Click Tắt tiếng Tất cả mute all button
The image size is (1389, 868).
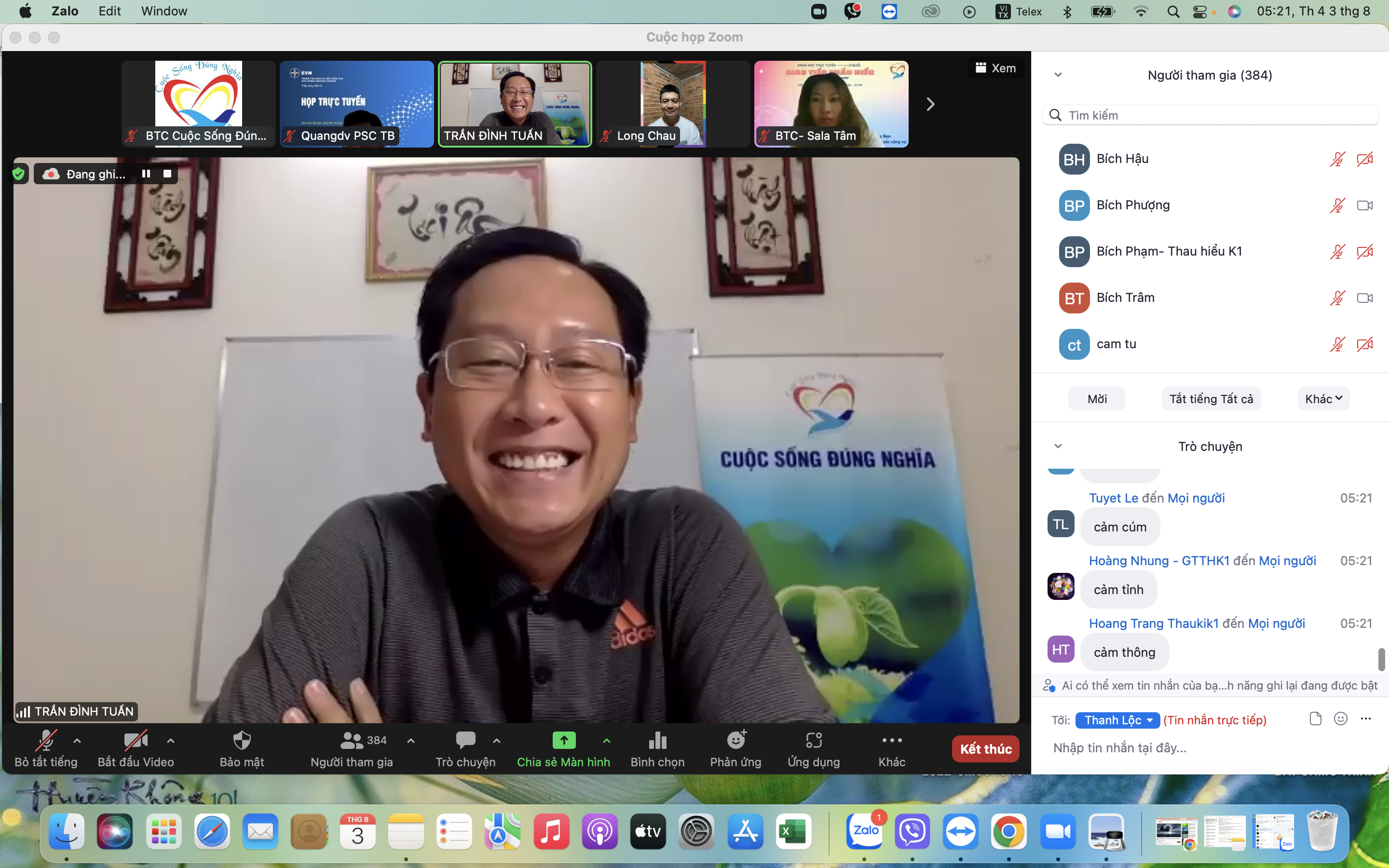click(1211, 398)
